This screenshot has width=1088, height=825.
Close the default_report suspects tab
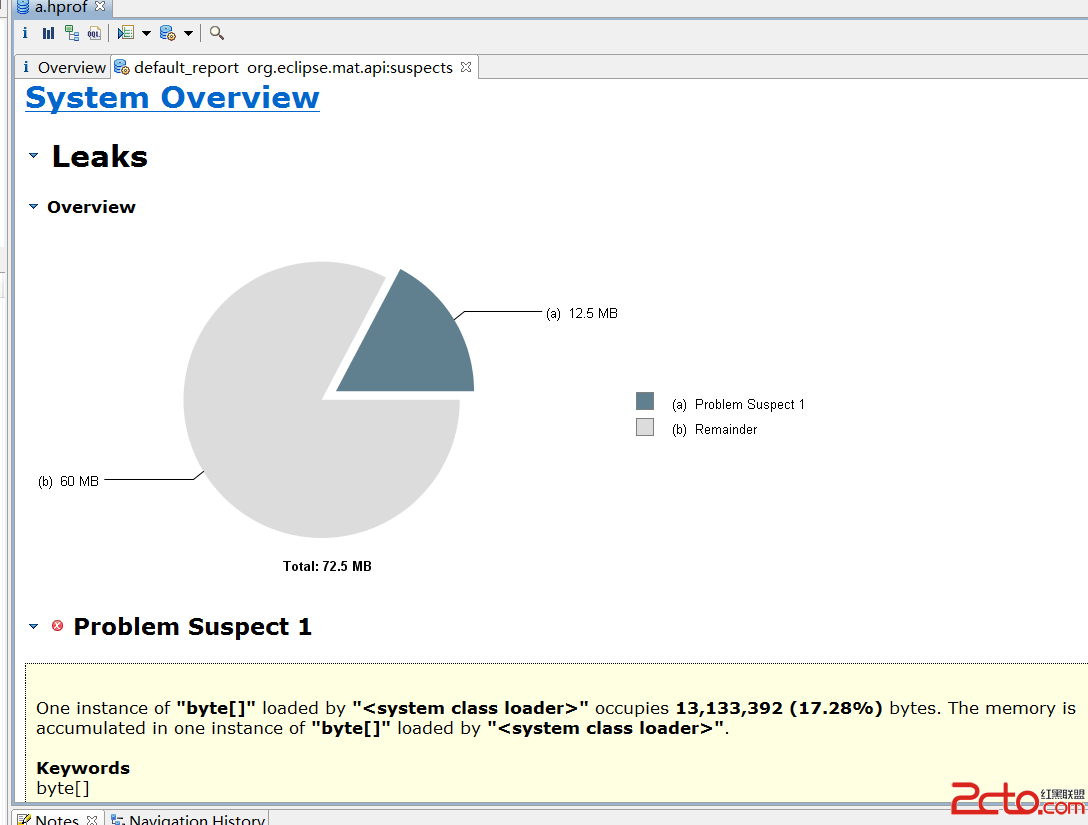coord(466,67)
